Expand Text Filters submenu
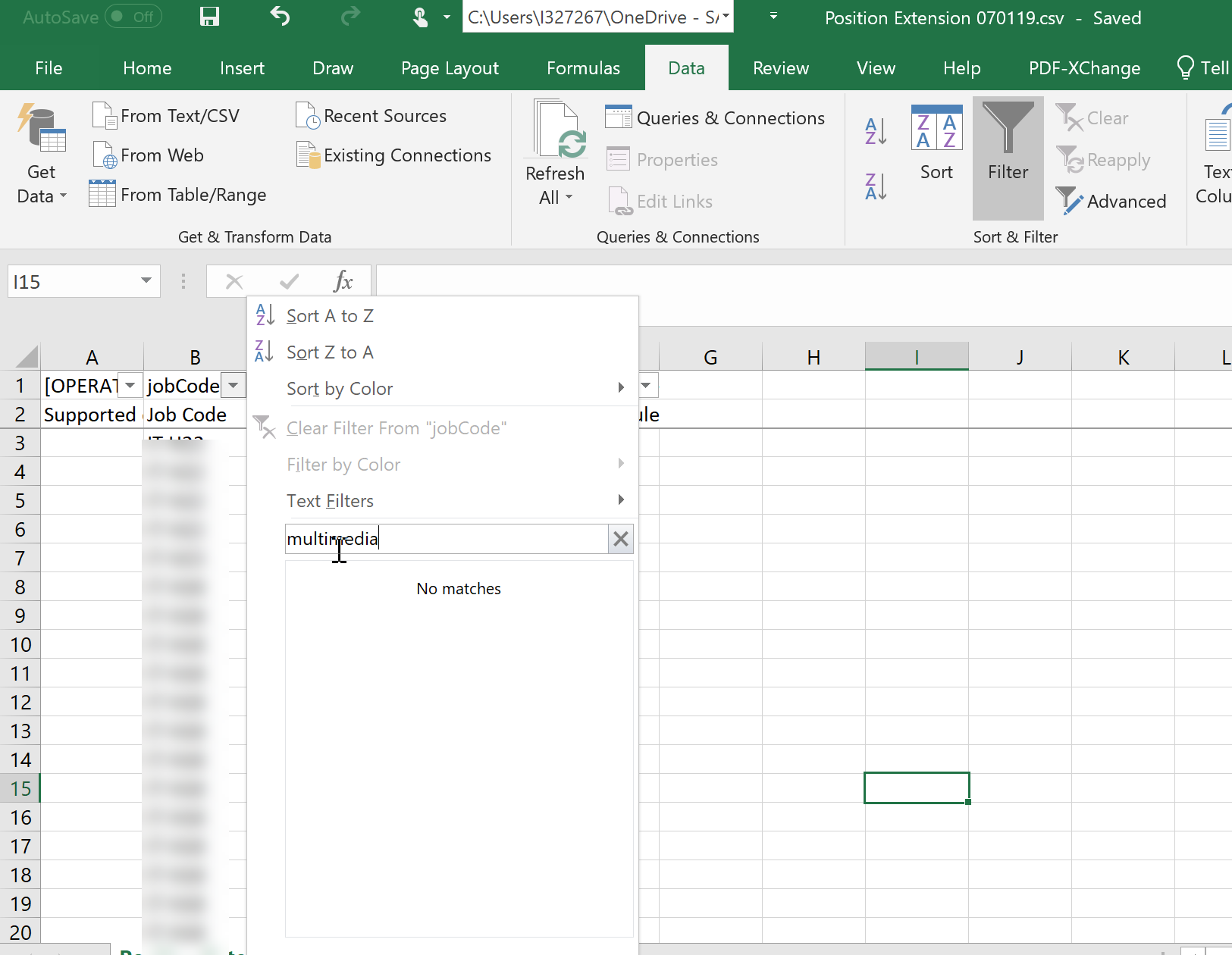Viewport: 1232px width, 955px height. (x=443, y=501)
